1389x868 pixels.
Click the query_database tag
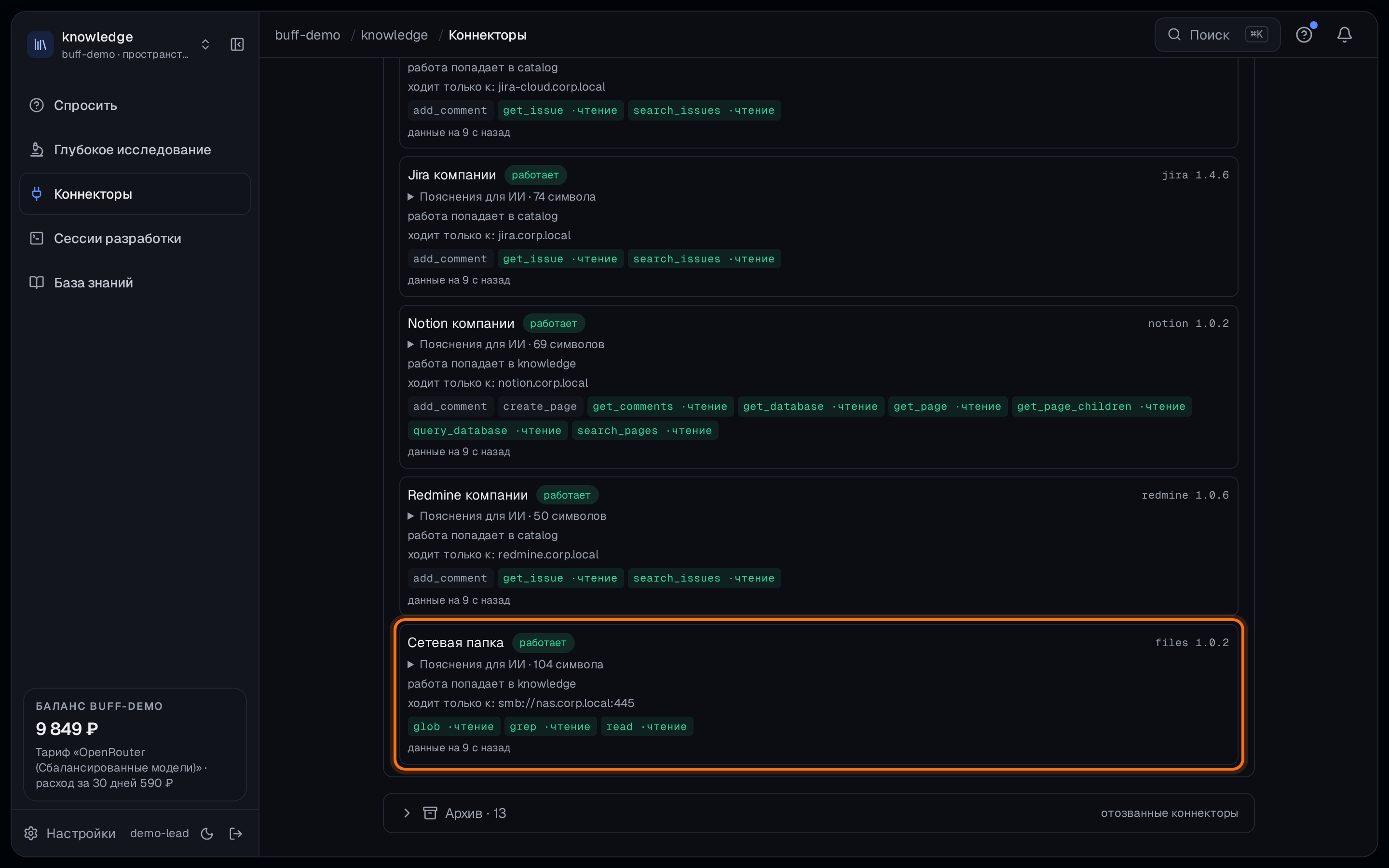click(x=487, y=431)
